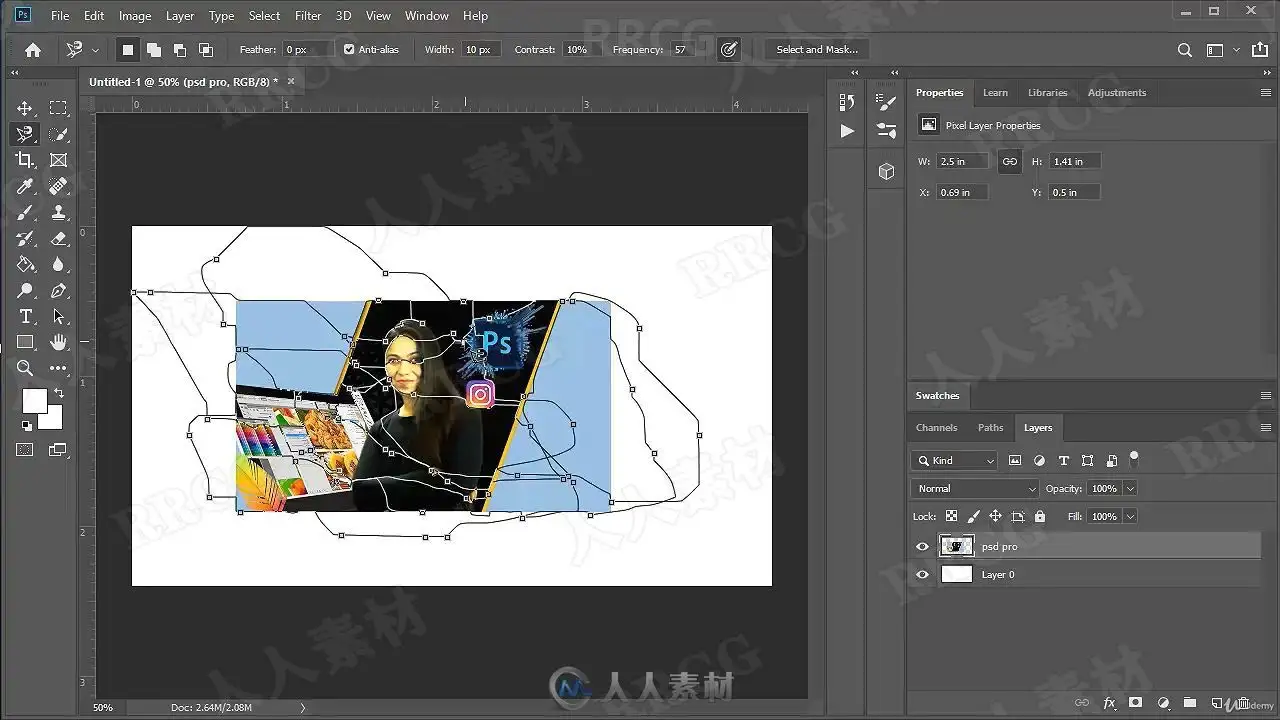Select the Paint Bucket tool

pos(25,264)
